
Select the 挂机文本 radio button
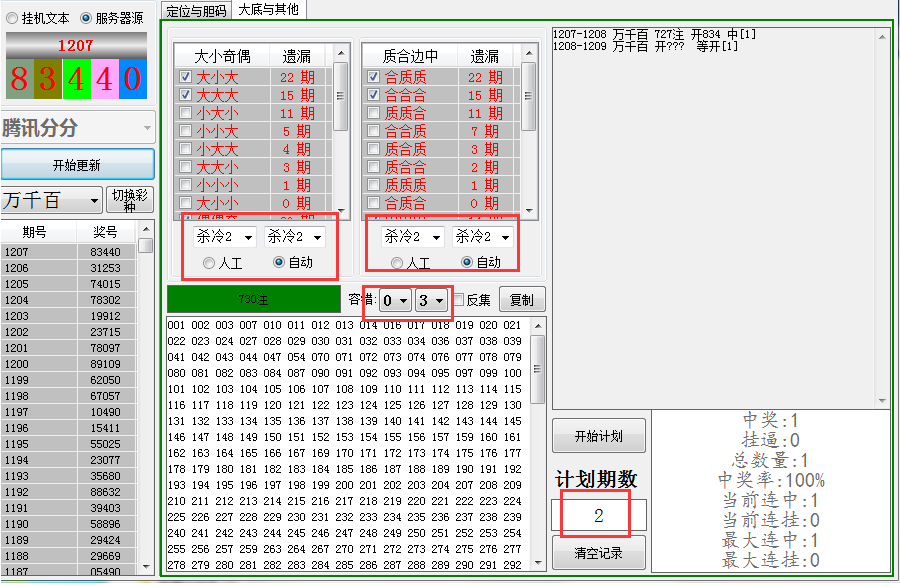click(x=11, y=18)
